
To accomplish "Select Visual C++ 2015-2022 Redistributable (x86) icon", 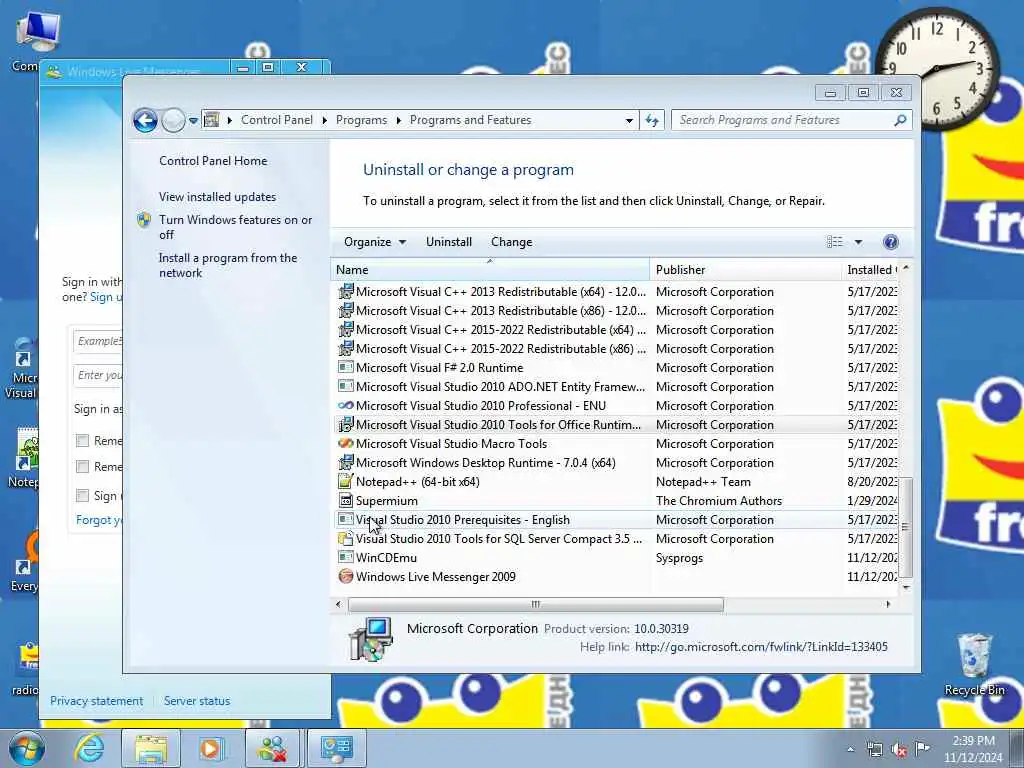I will [x=345, y=348].
